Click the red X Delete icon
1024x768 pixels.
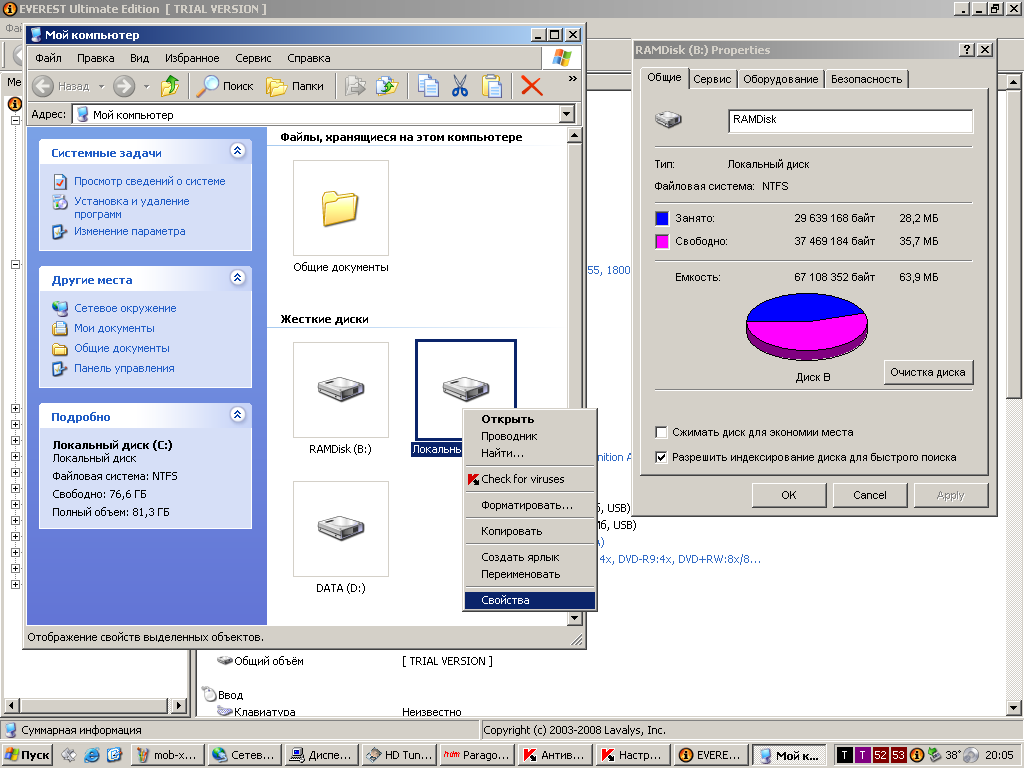click(x=532, y=86)
